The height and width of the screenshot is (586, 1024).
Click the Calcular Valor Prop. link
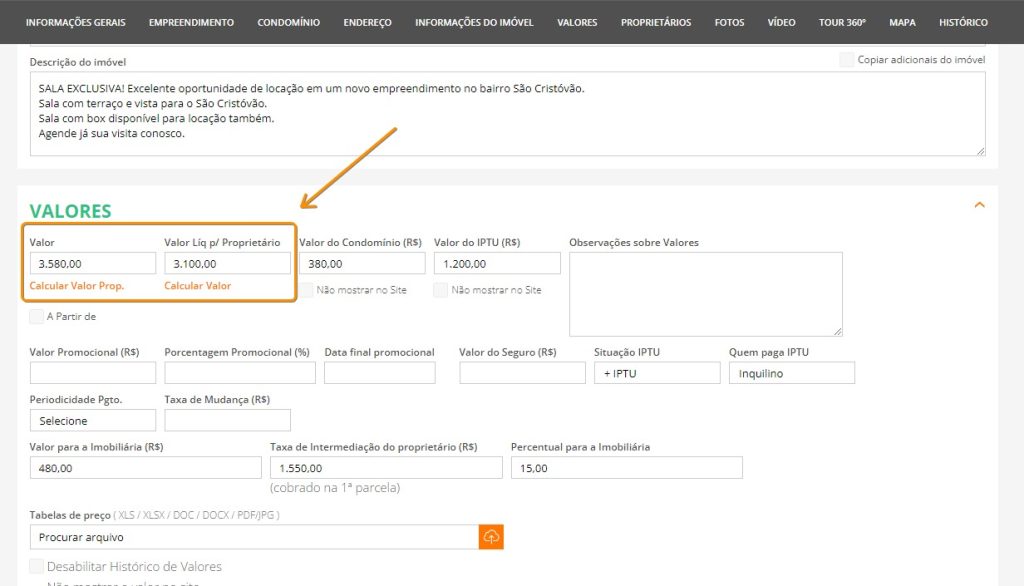tap(77, 286)
